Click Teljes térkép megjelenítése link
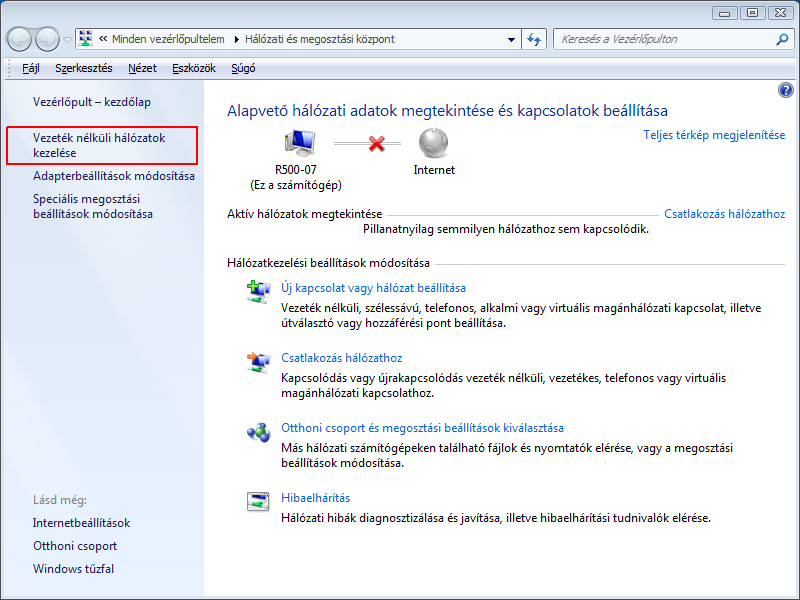Image resolution: width=800 pixels, height=600 pixels. [714, 134]
